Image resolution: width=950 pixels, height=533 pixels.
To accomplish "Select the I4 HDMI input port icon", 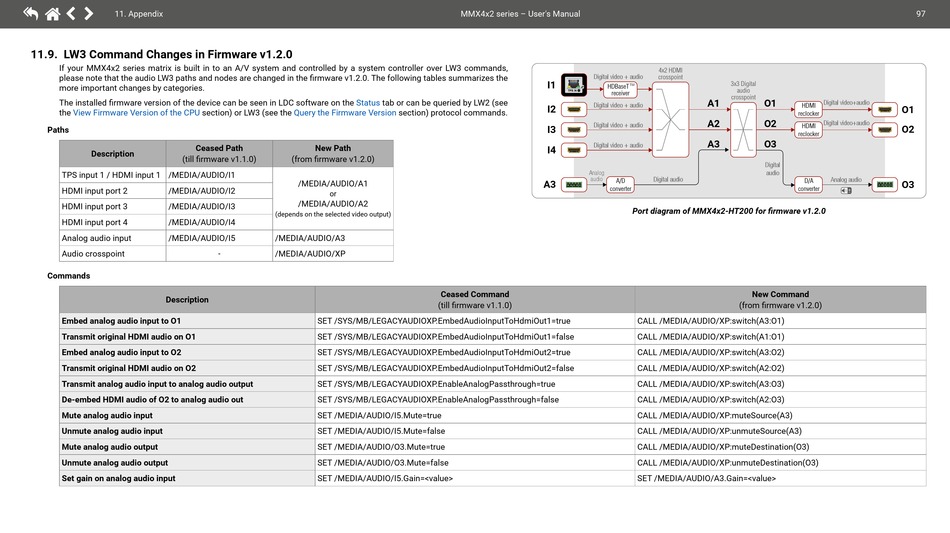I will [x=574, y=150].
